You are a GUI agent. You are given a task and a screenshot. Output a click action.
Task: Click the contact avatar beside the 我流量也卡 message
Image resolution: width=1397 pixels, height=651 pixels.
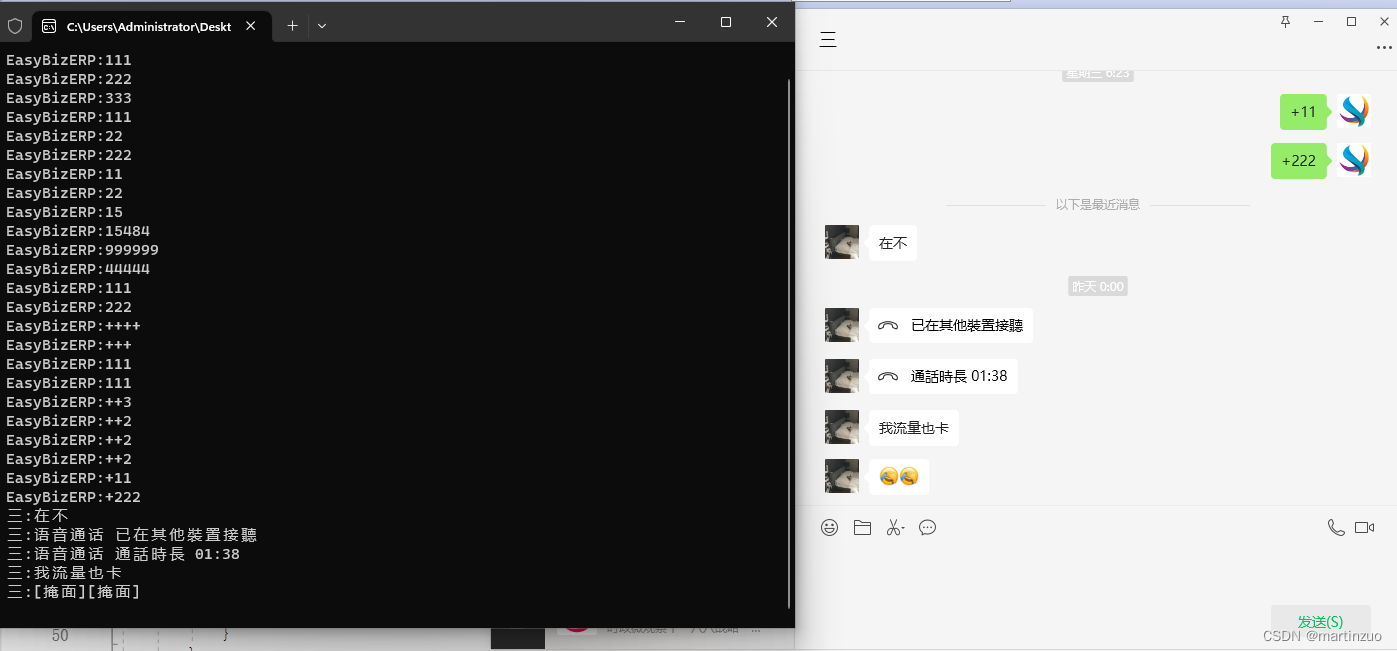click(842, 427)
